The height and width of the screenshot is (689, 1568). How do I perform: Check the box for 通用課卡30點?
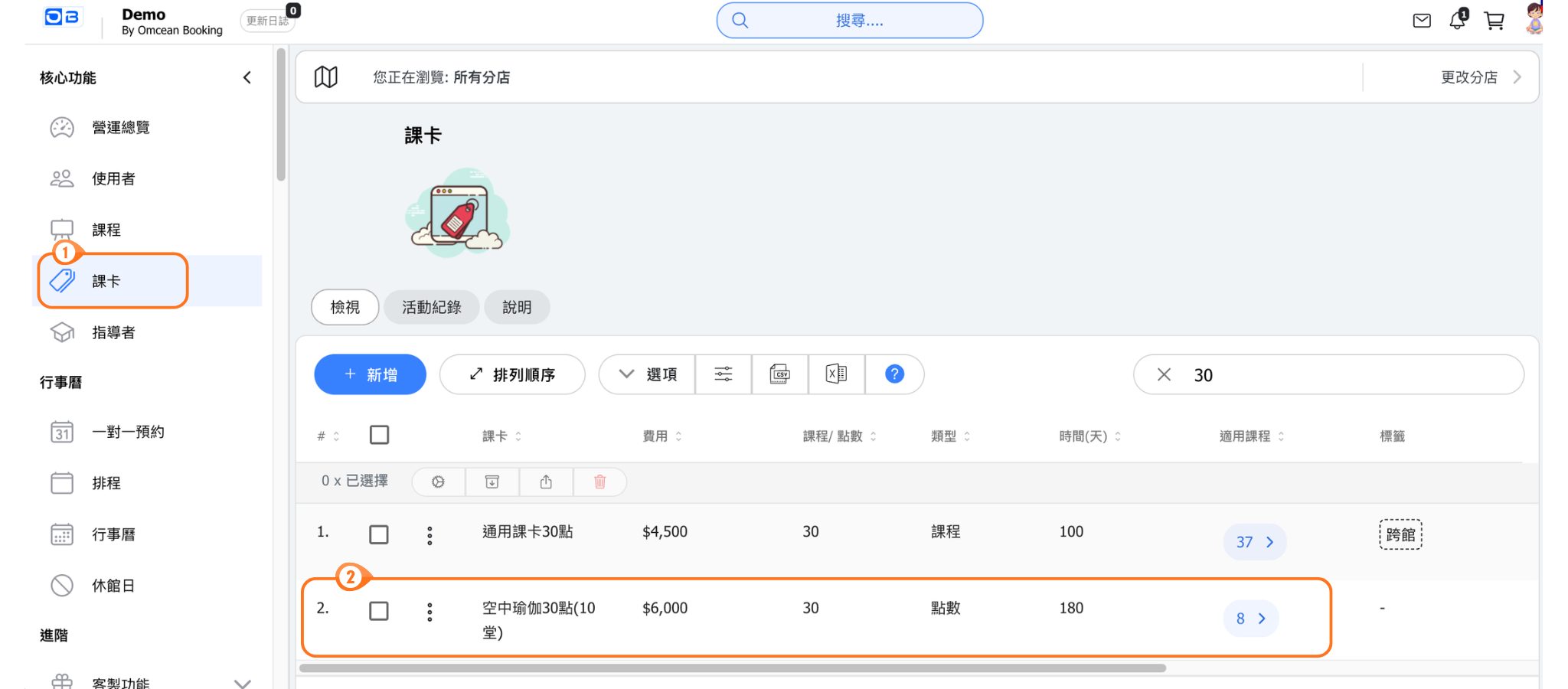point(379,534)
